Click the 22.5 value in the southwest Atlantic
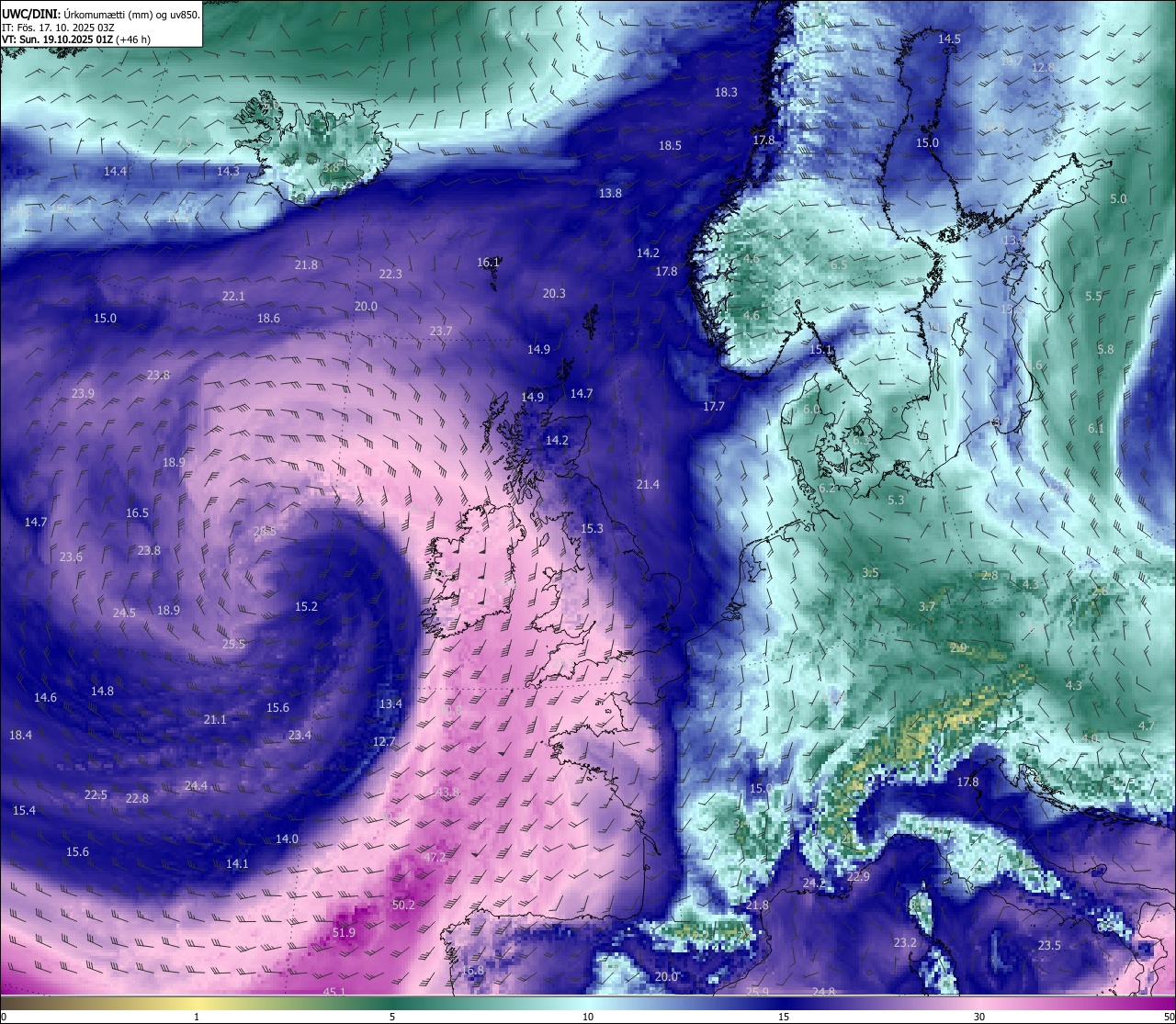This screenshot has height=1024, width=1176. click(x=96, y=794)
